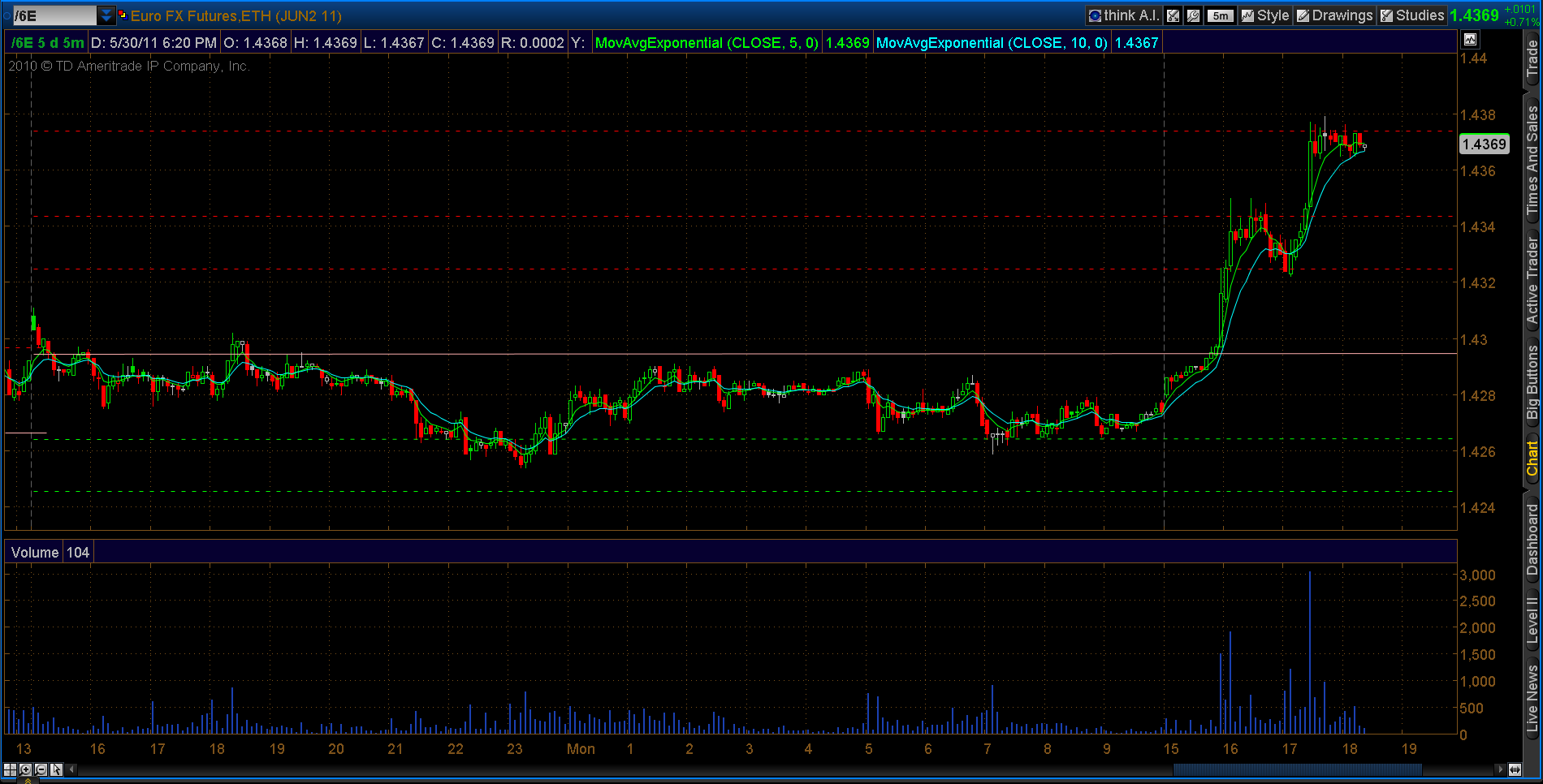Open the Level II side tab
Viewport: 1543px width, 784px height.
[1532, 620]
